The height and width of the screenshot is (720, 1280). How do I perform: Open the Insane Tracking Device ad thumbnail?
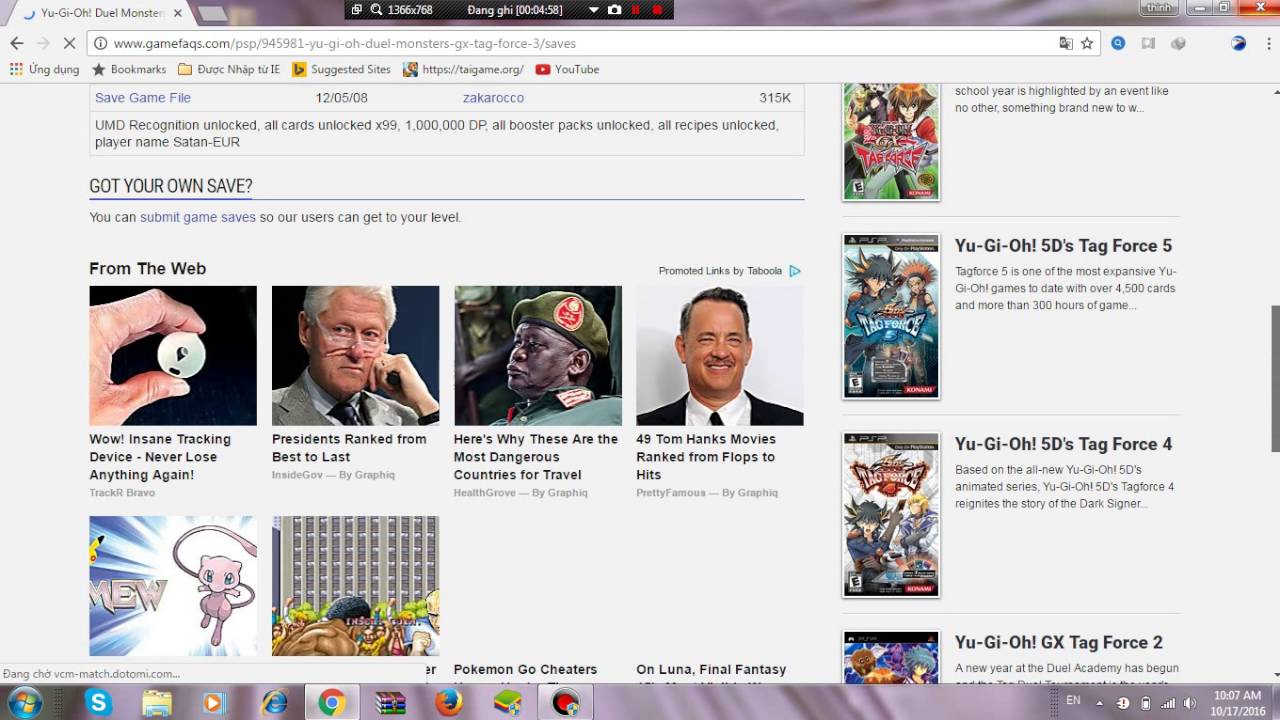(x=173, y=356)
